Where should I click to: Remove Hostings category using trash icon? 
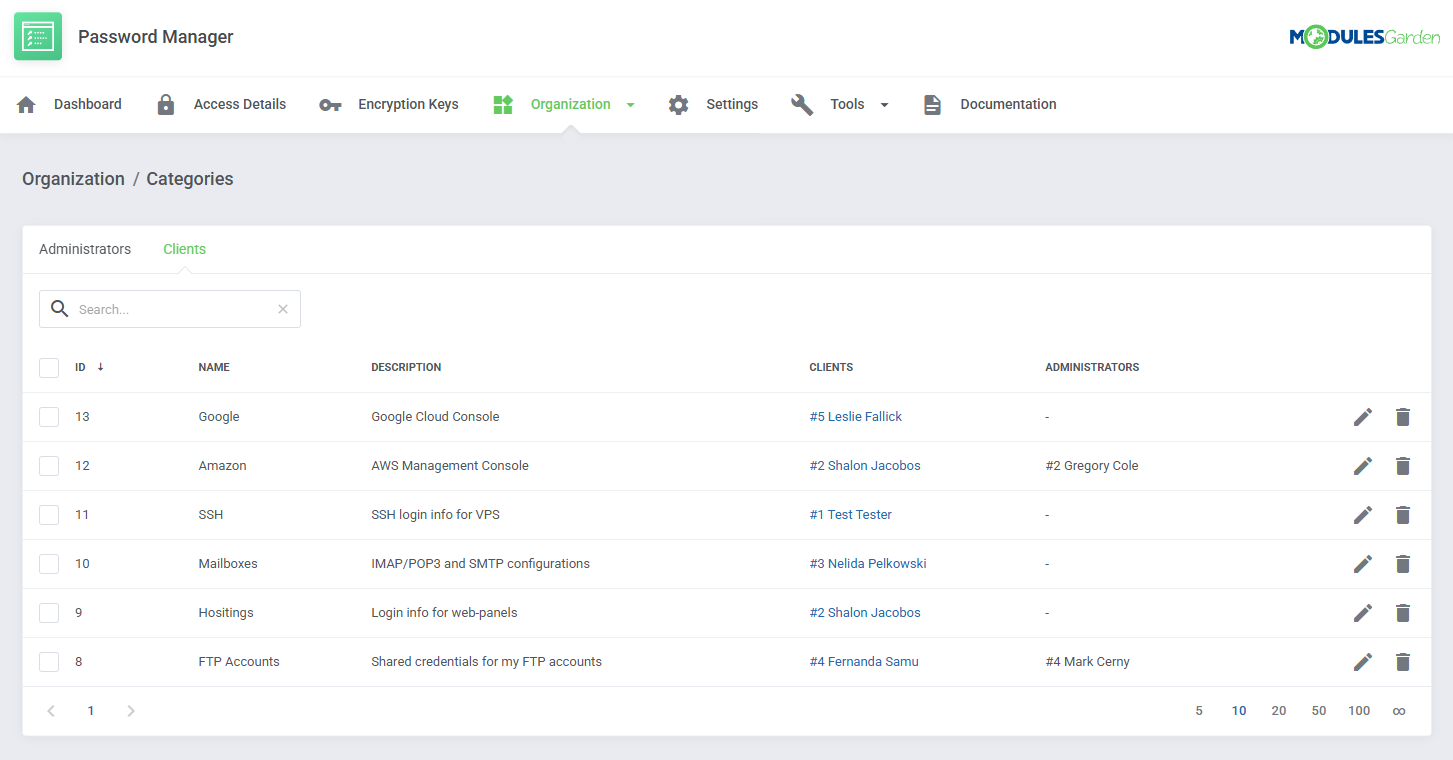coord(1402,613)
